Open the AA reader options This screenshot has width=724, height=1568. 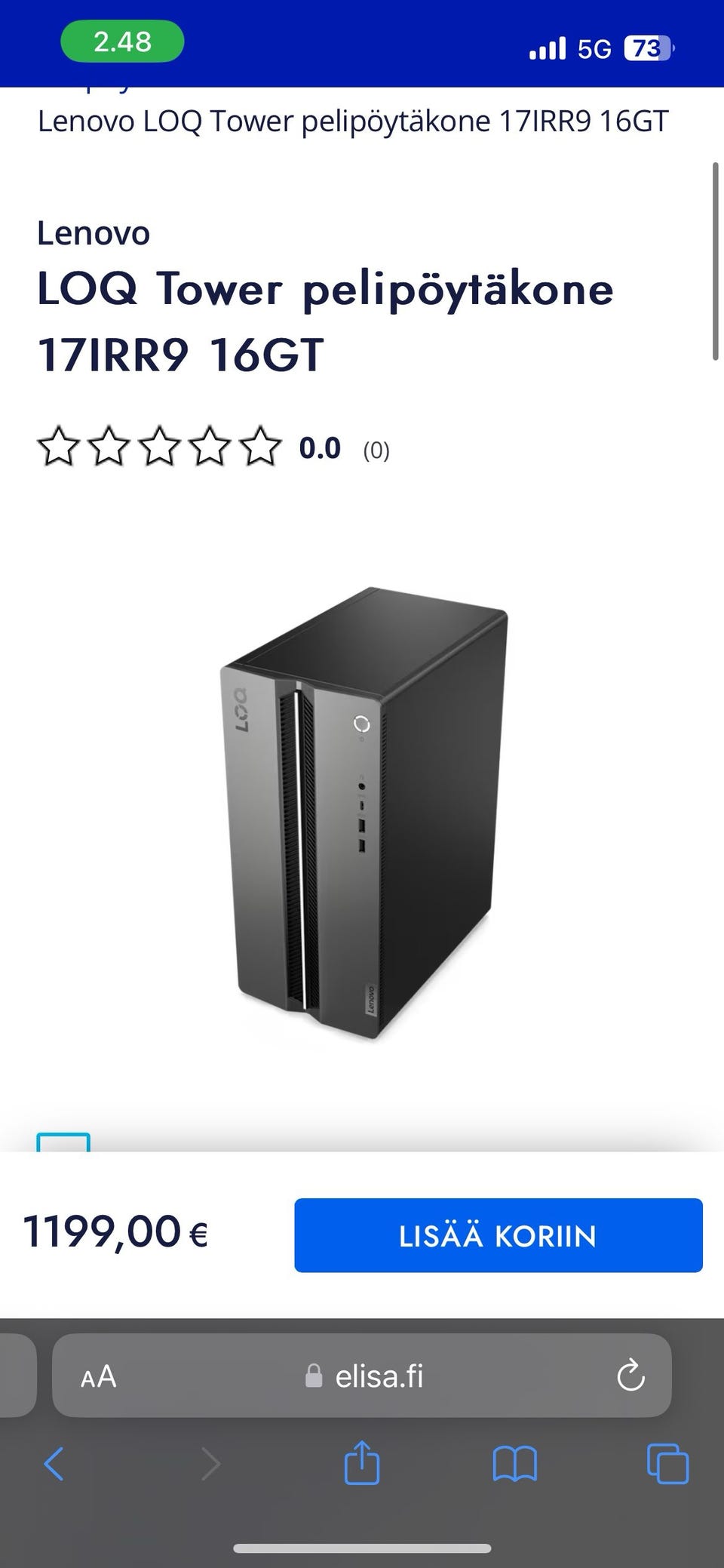point(99,1376)
